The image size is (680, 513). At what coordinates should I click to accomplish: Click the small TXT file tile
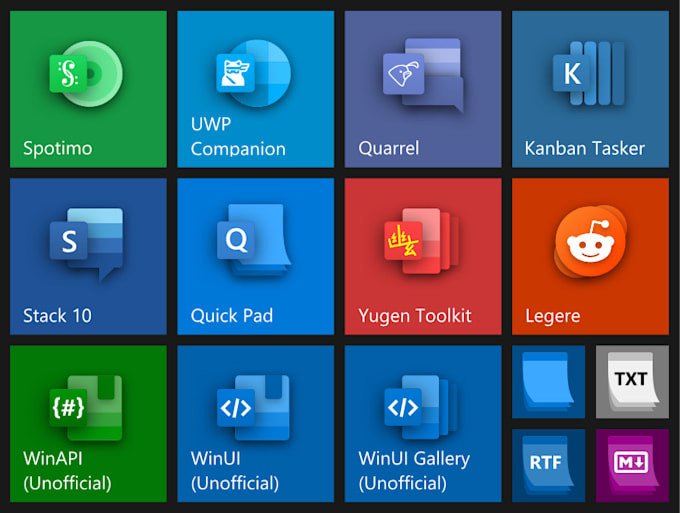click(632, 382)
